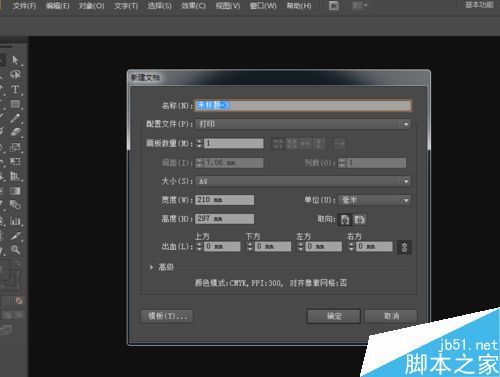
Task: Click the 高度 height field showing 297 mm
Action: [224, 219]
